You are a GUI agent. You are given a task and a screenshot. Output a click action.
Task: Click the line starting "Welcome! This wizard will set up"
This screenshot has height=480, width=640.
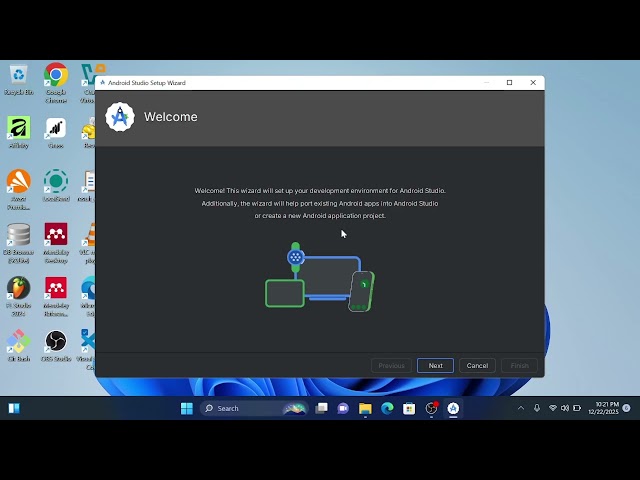click(x=320, y=191)
